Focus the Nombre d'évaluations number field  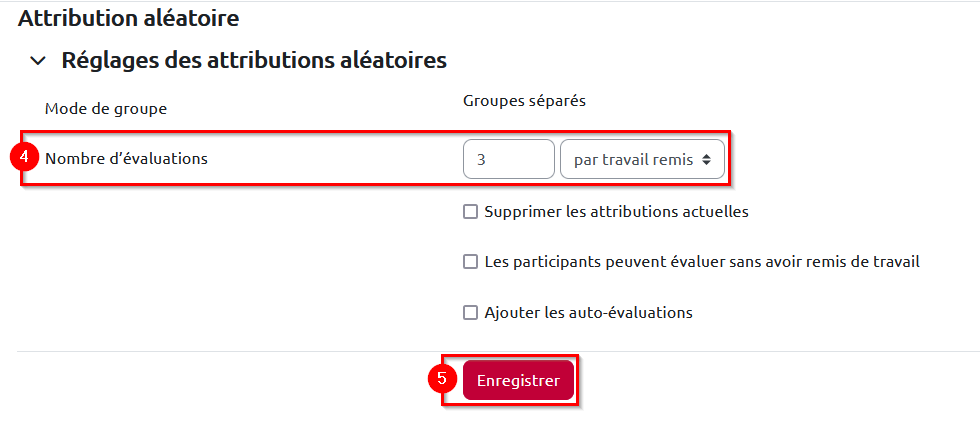[508, 159]
